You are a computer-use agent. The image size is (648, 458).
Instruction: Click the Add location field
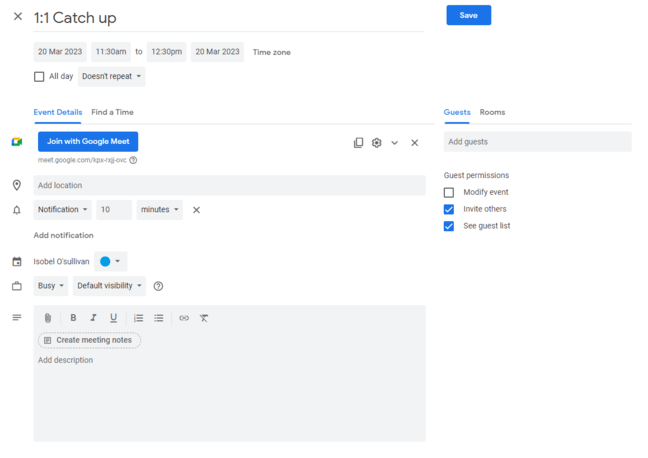coord(230,185)
